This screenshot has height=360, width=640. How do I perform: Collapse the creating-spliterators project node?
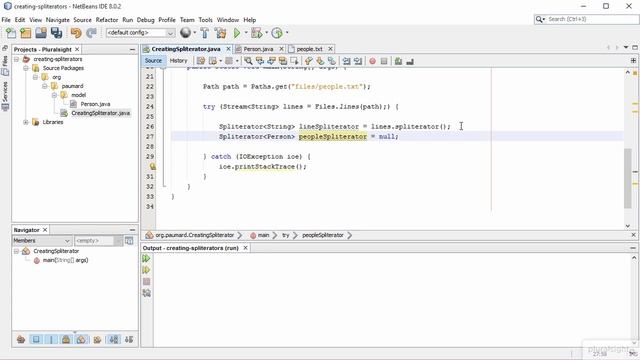(x=16, y=59)
